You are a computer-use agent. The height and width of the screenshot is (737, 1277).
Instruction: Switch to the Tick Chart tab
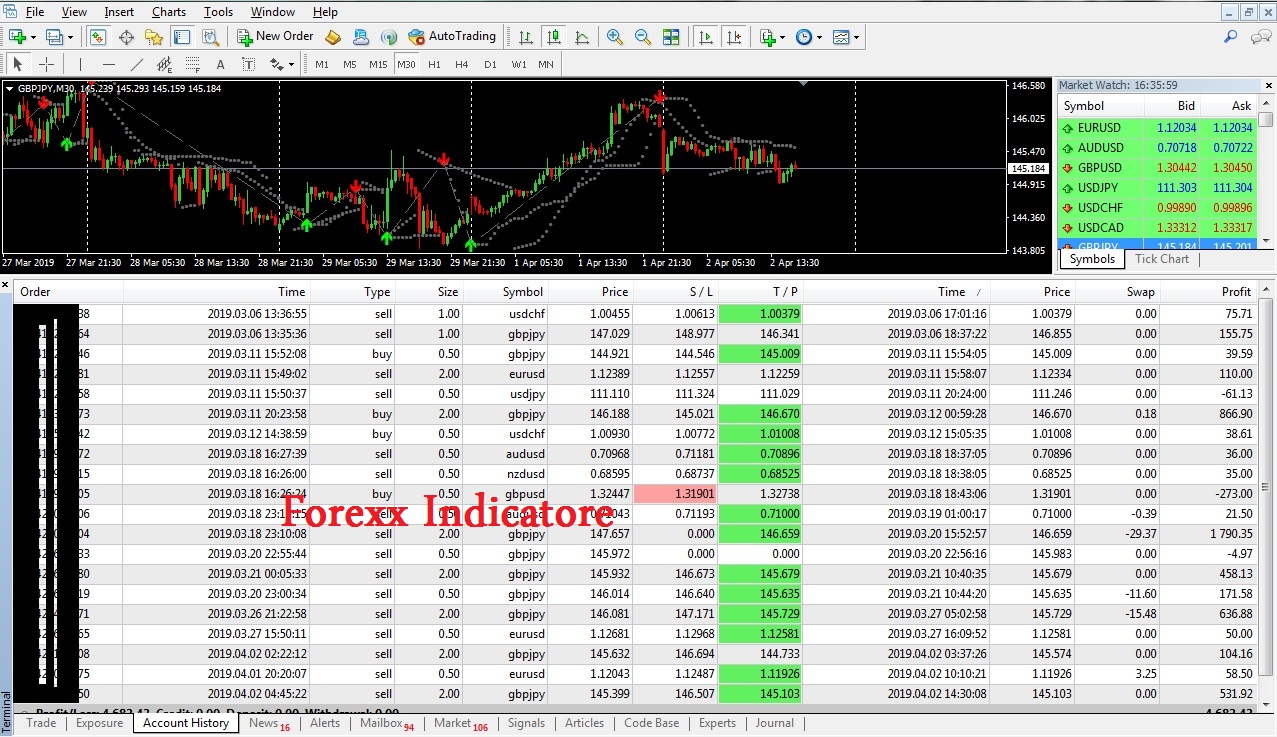pos(1161,259)
